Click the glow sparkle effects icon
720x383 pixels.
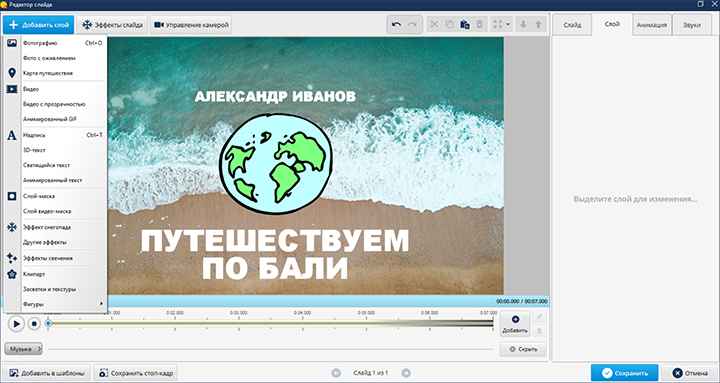click(x=12, y=258)
